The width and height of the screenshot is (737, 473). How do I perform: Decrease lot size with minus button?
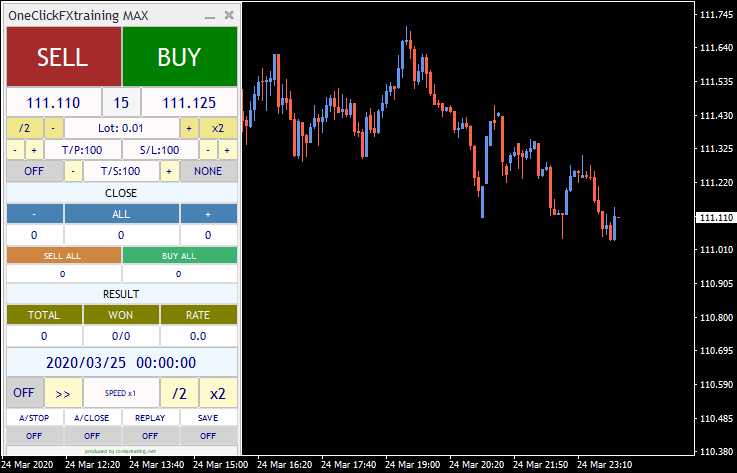[x=54, y=128]
